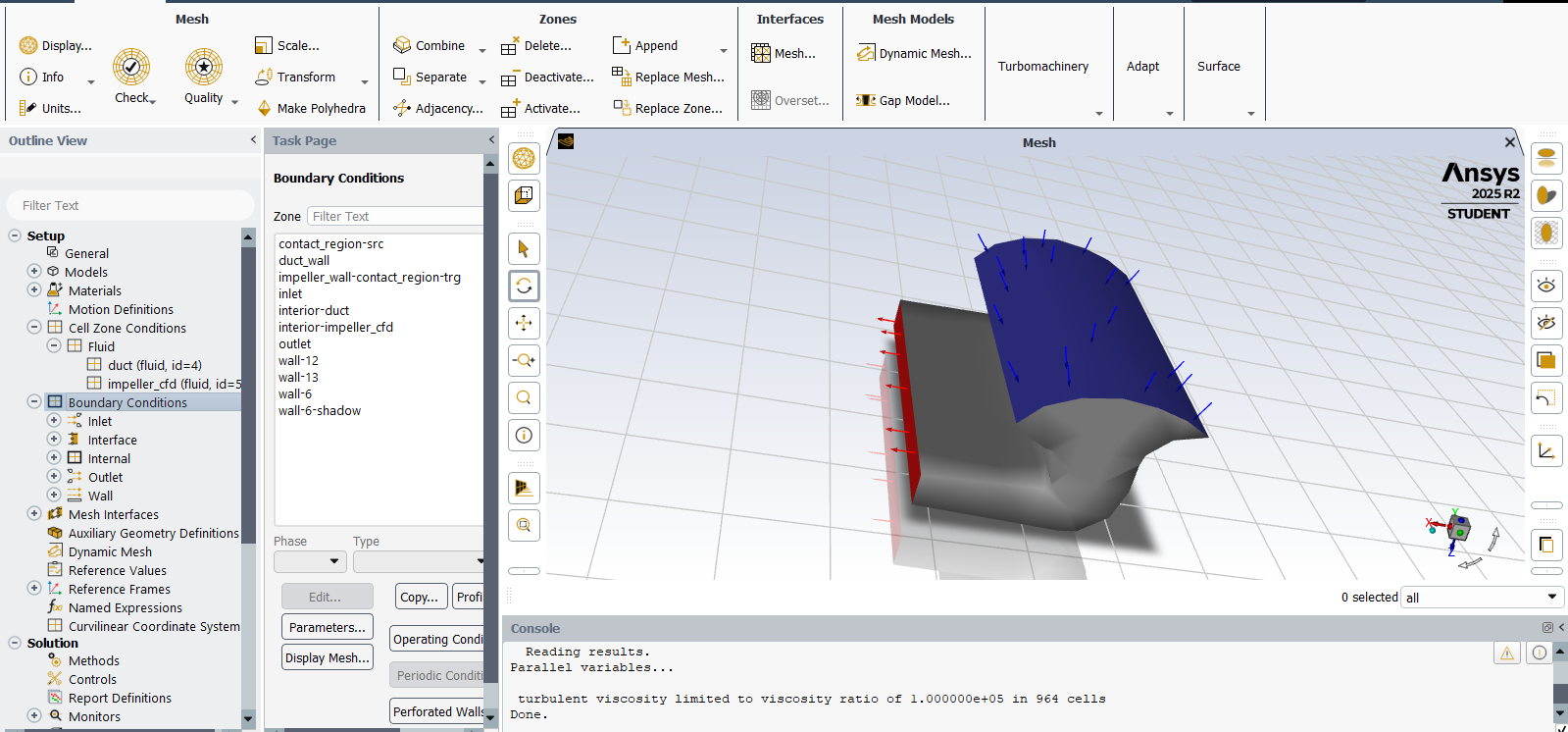The image size is (1568, 732).
Task: Activate the rotate view tool
Action: [x=524, y=287]
